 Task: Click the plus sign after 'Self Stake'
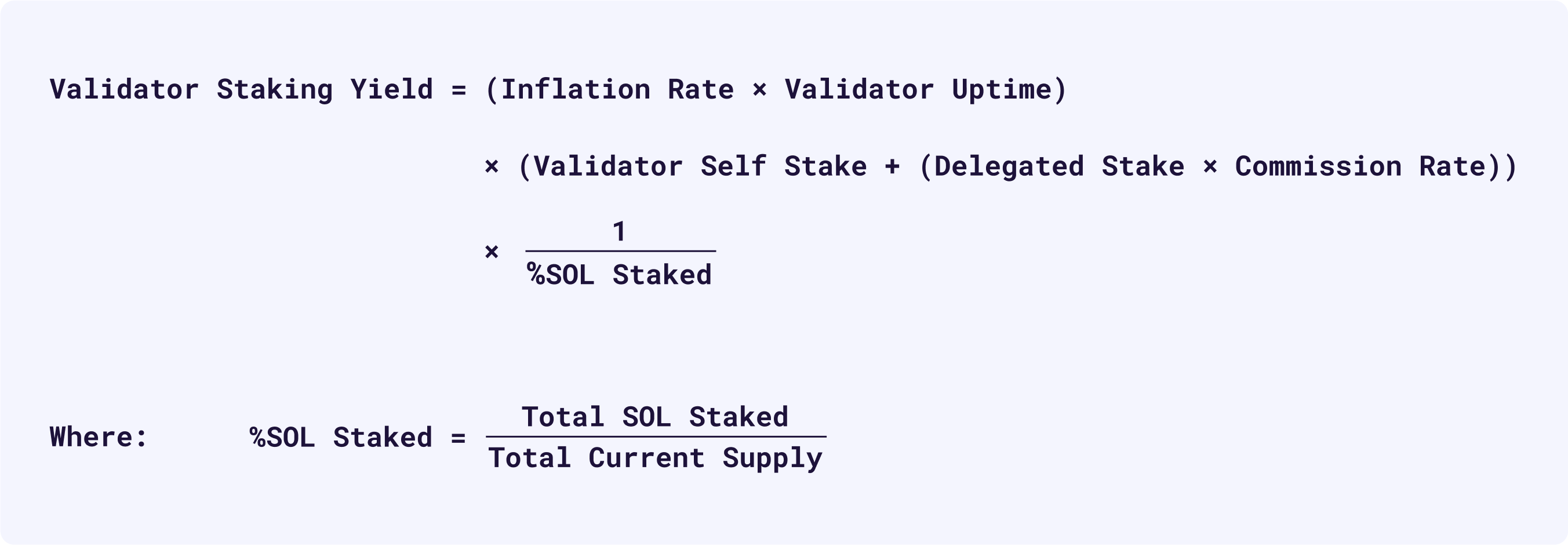892,166
